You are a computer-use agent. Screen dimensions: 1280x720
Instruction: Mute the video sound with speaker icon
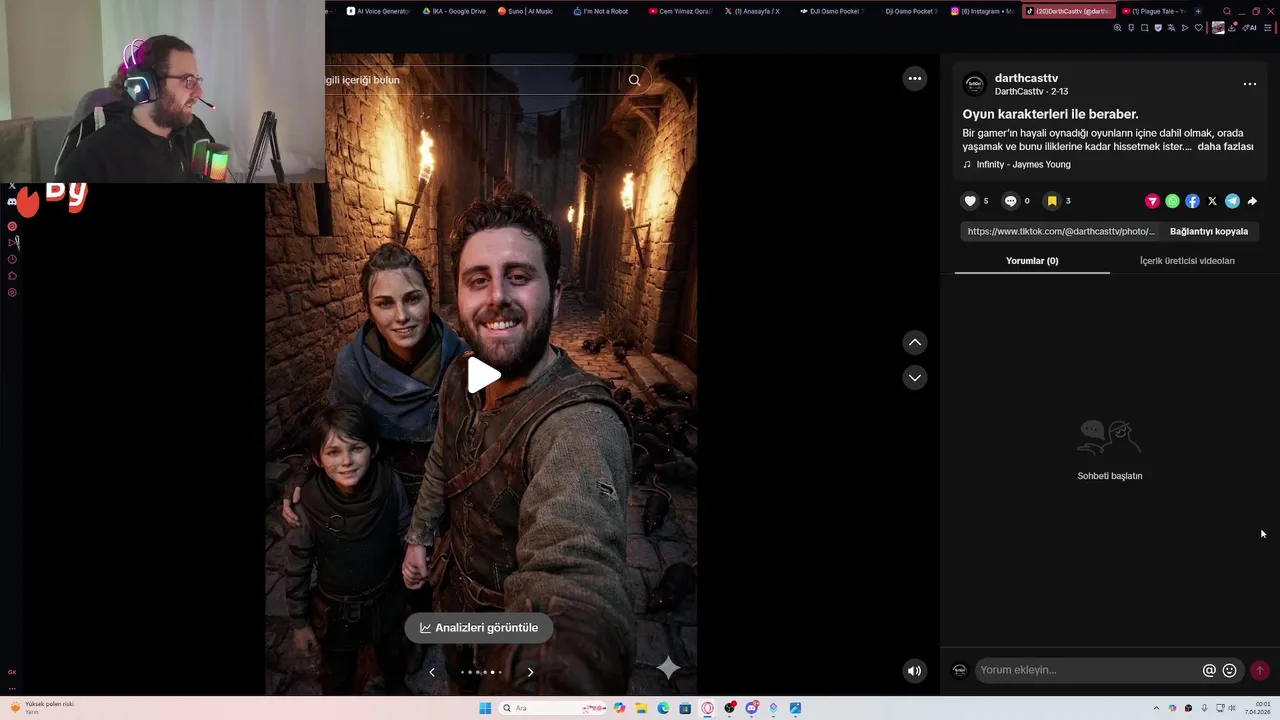coord(914,671)
